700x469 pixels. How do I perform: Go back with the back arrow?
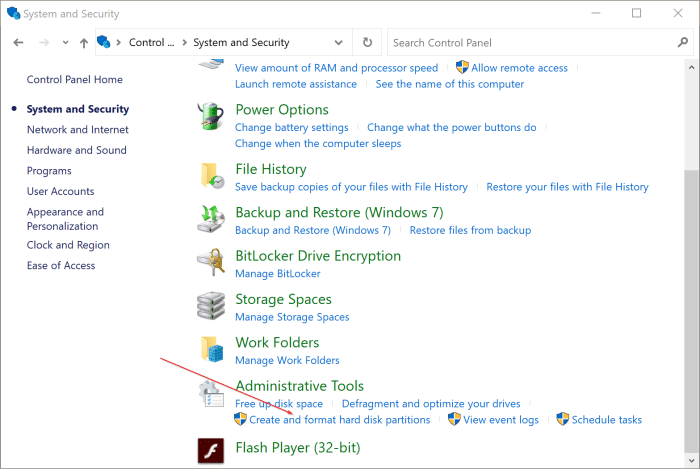coord(18,43)
